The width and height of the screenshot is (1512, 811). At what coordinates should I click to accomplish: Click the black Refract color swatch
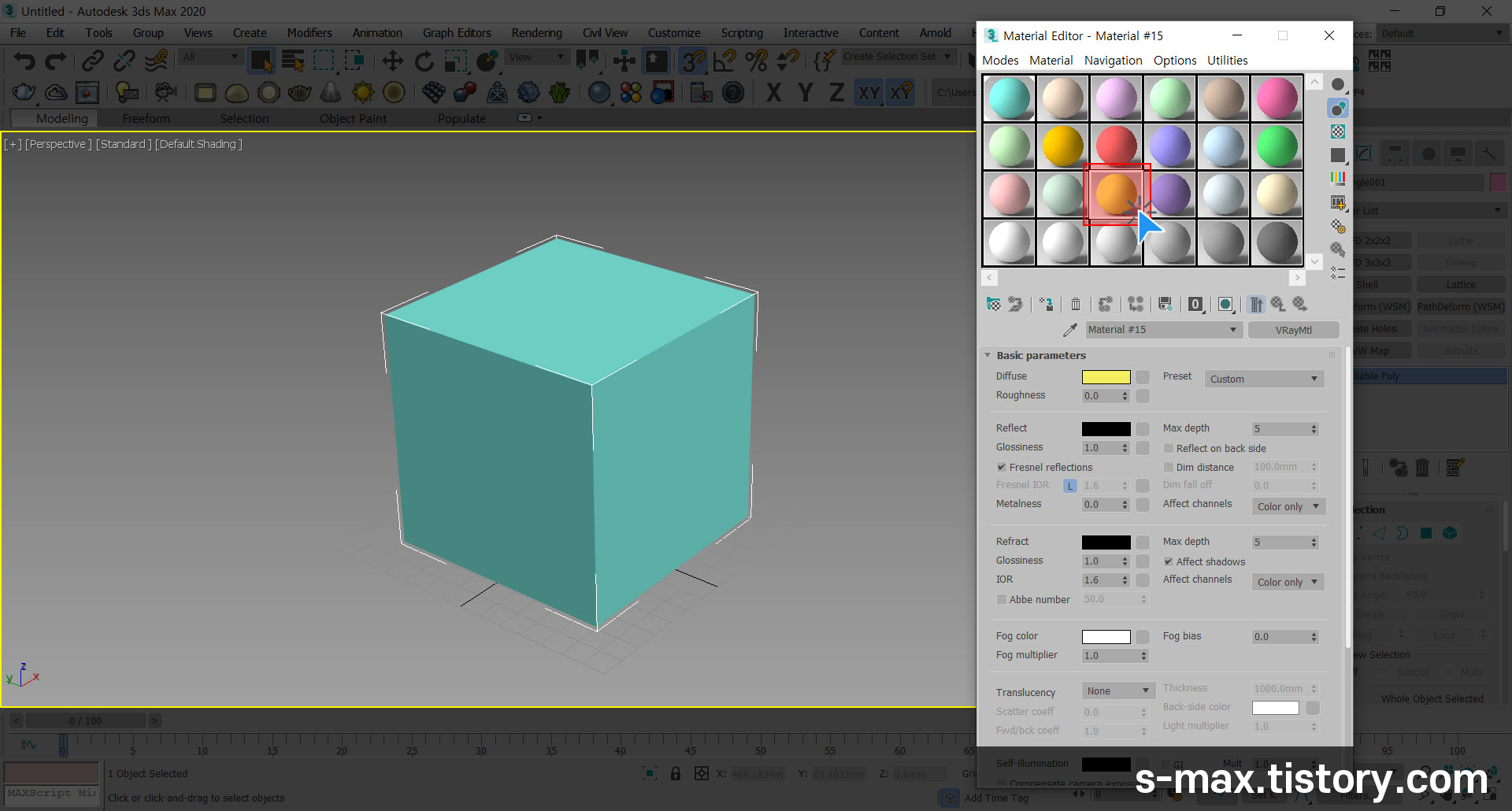(1106, 543)
